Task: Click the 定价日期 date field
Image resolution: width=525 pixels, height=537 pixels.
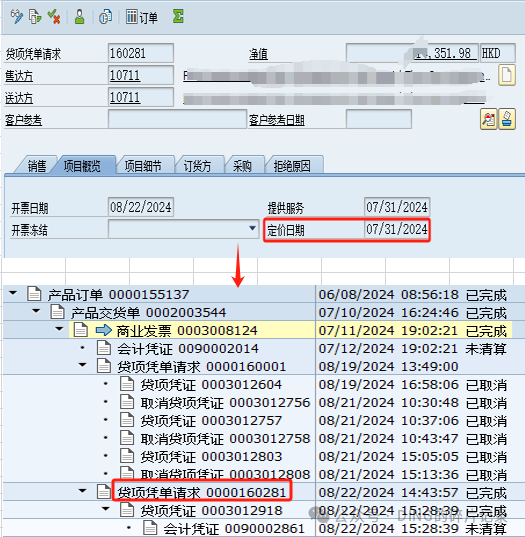Action: click(x=397, y=229)
